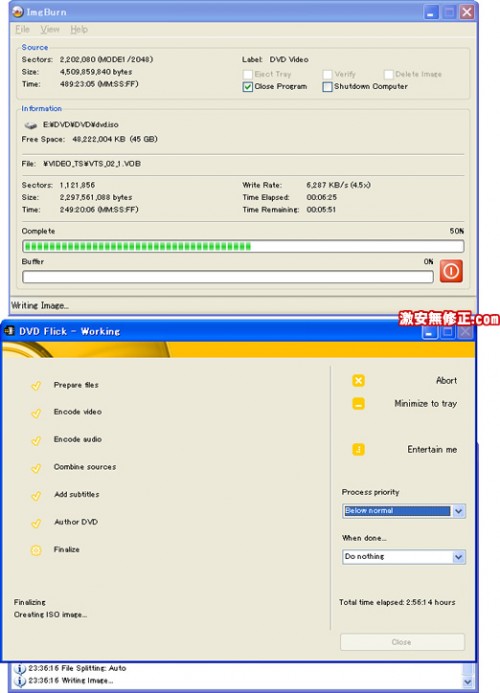
Task: Click the checkmark icon beside Add subtitles
Action: (x=36, y=495)
